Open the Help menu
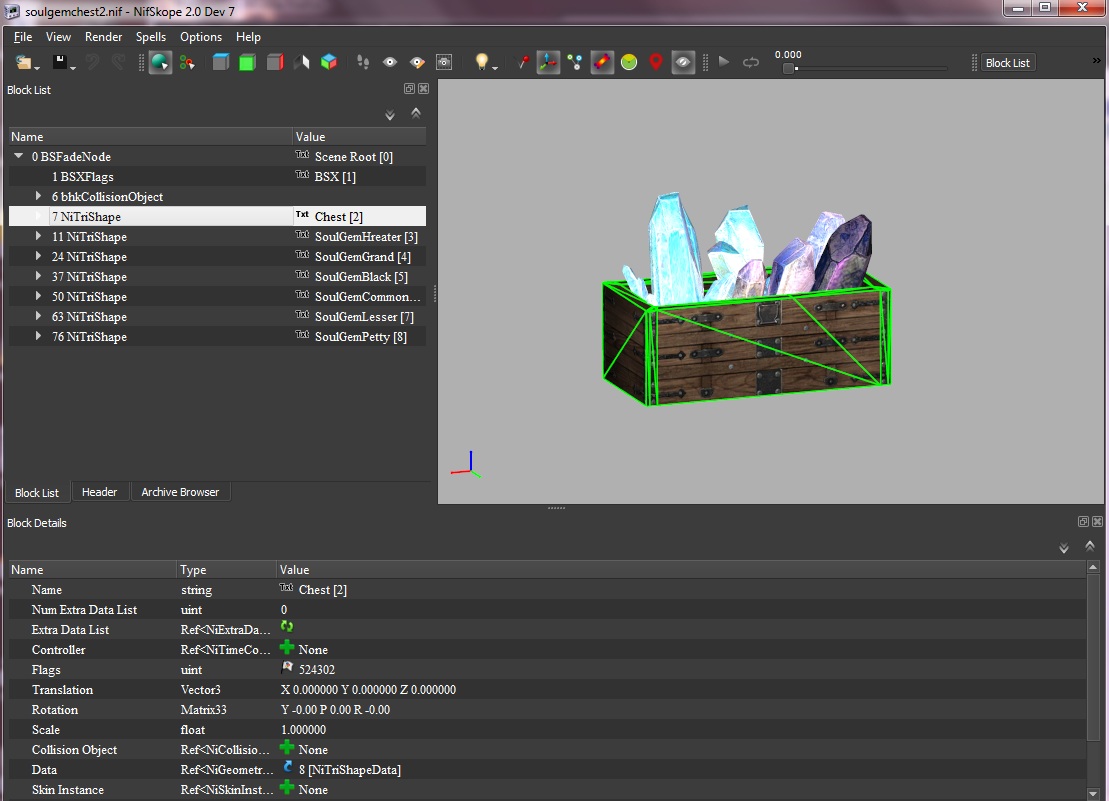 (x=248, y=37)
